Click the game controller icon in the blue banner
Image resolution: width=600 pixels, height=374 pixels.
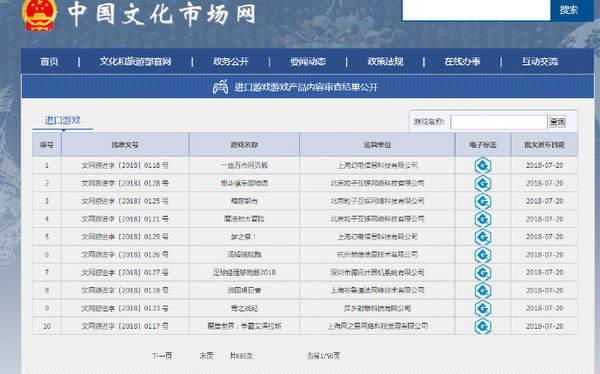pyautogui.click(x=220, y=87)
